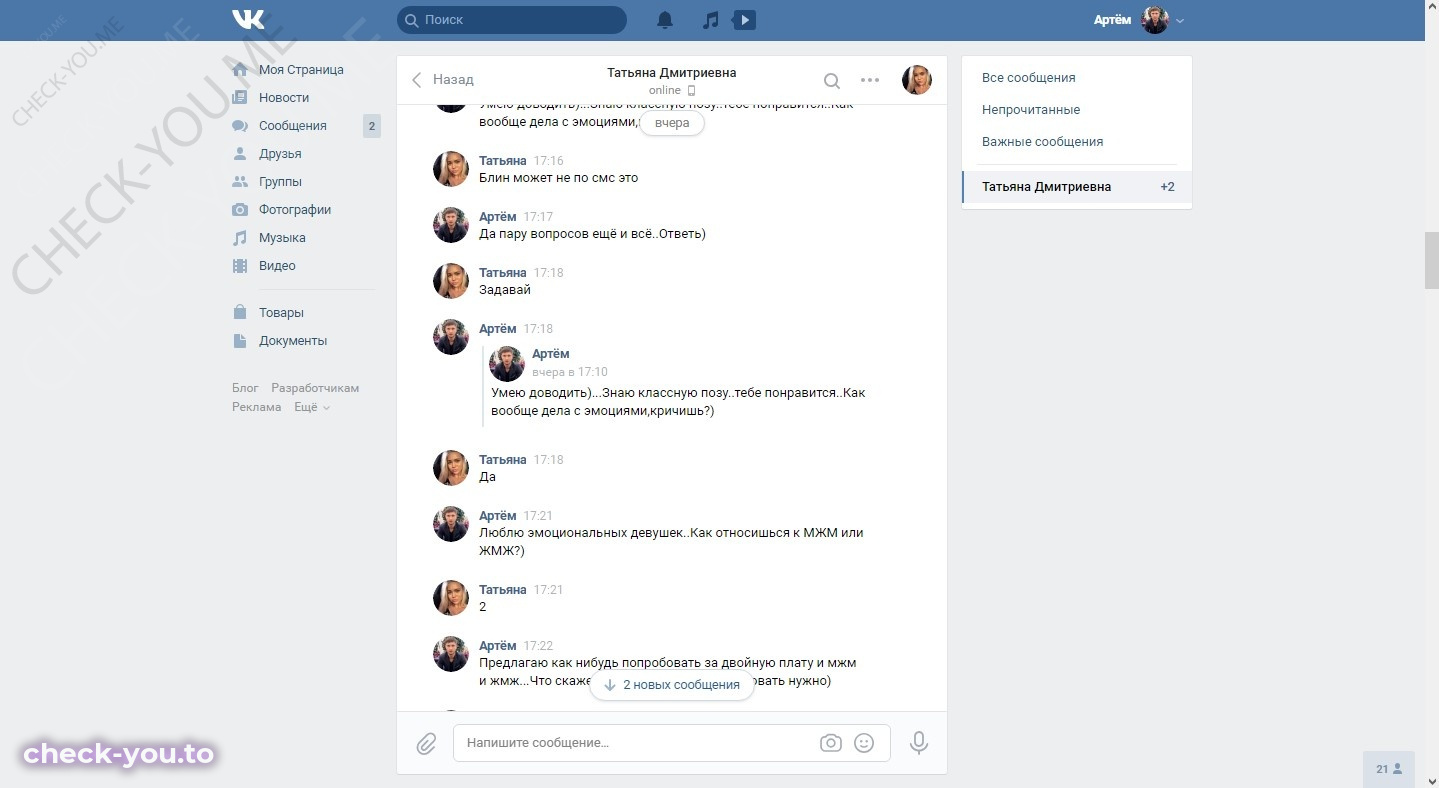This screenshot has height=788, width=1439.
Task: Open the Блог footer link
Action: click(245, 388)
